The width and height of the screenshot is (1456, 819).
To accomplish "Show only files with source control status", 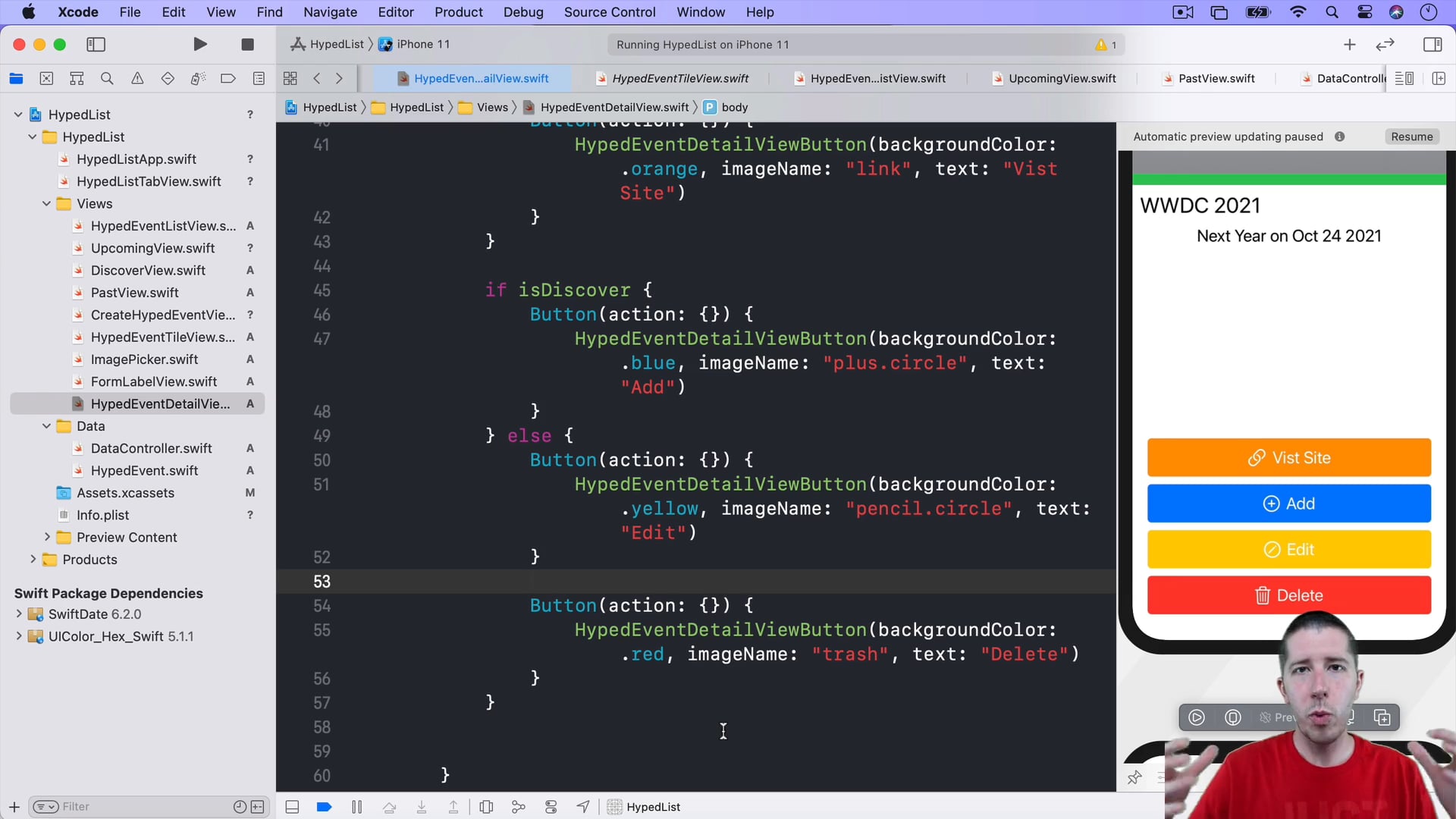I will (x=258, y=807).
